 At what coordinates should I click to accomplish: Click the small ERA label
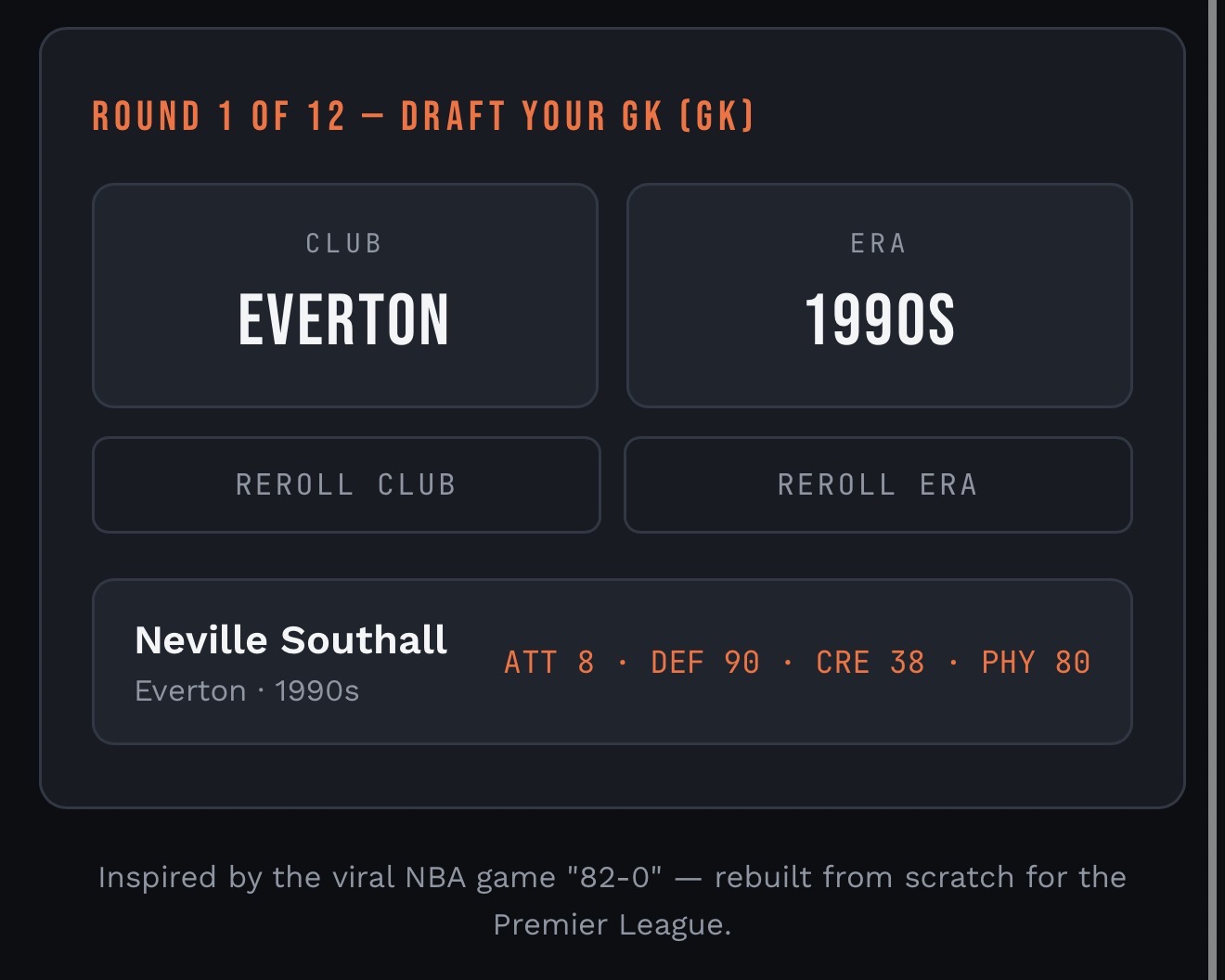[x=879, y=243]
